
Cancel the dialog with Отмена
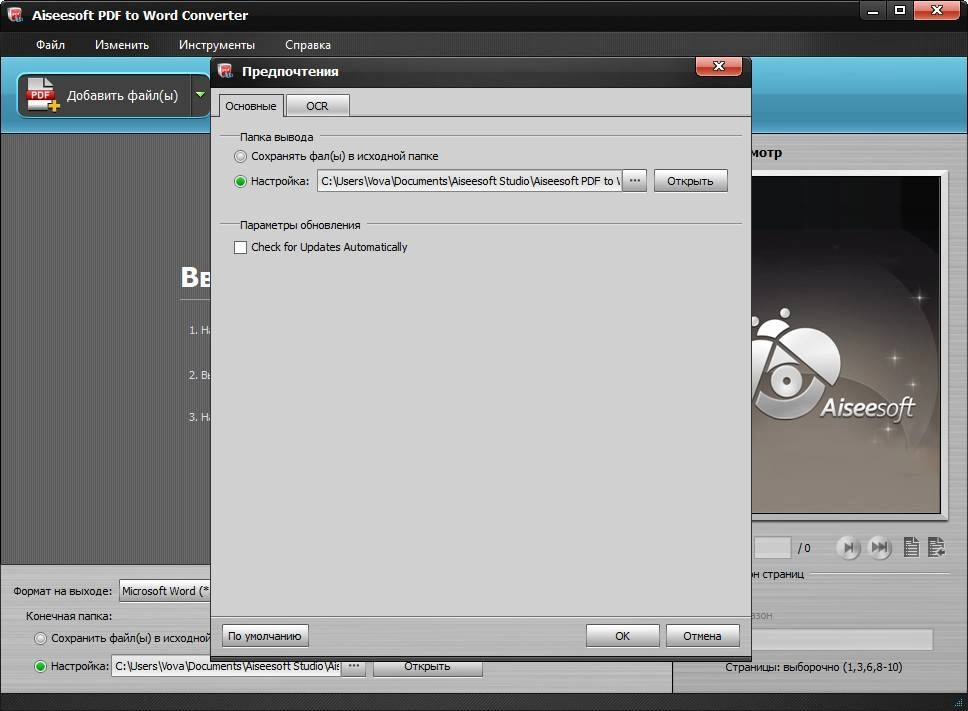702,636
